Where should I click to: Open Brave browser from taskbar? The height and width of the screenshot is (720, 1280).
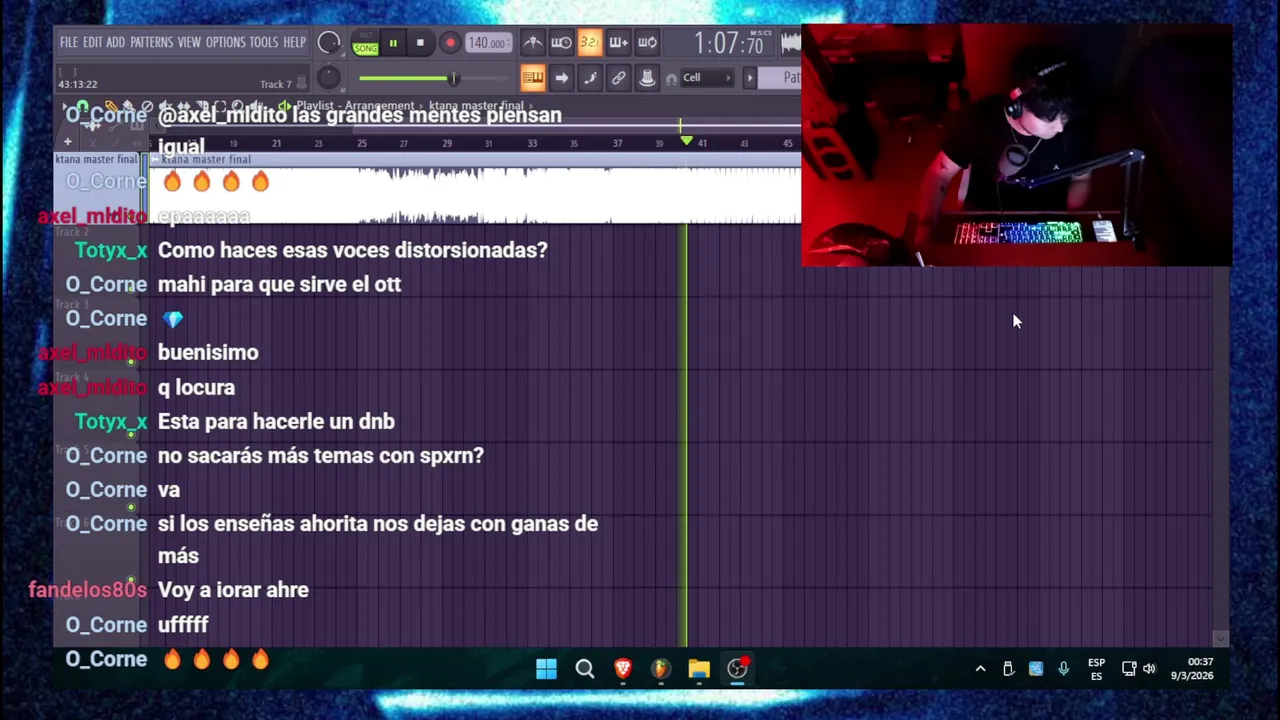point(623,669)
